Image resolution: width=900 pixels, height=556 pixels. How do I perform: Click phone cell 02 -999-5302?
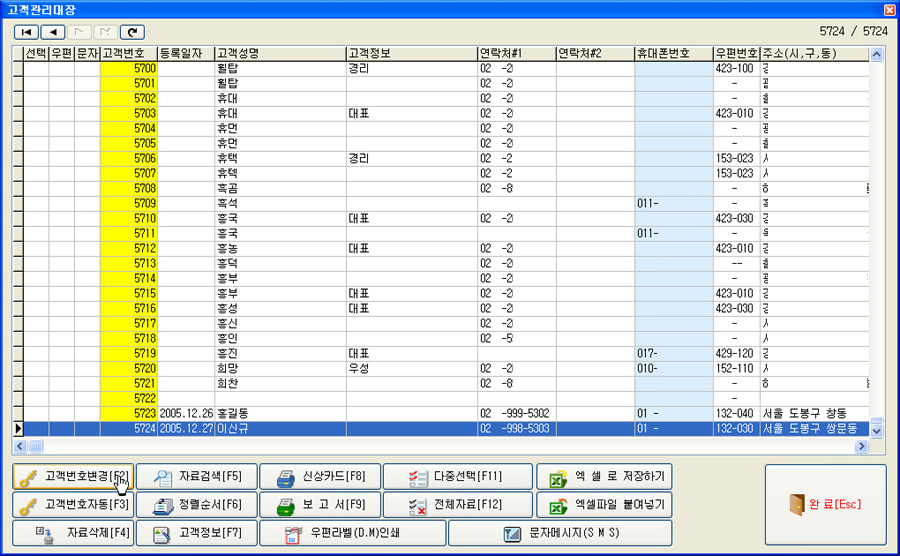click(x=517, y=414)
